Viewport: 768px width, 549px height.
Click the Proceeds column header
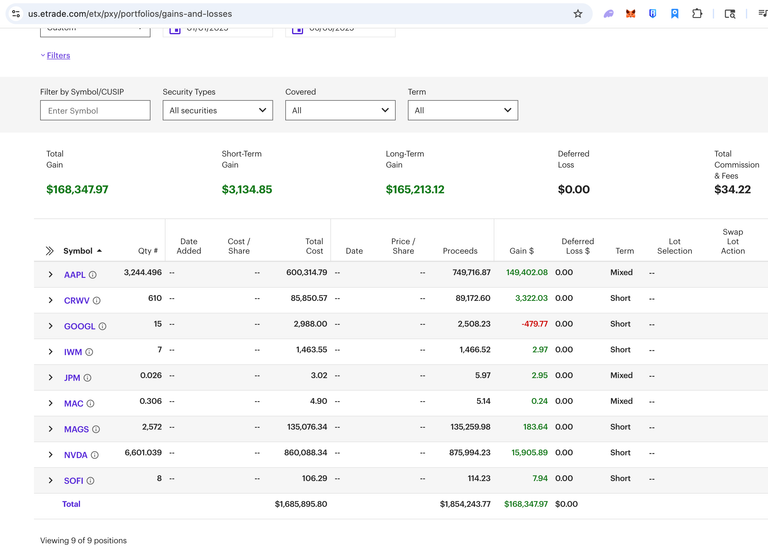pyautogui.click(x=460, y=251)
